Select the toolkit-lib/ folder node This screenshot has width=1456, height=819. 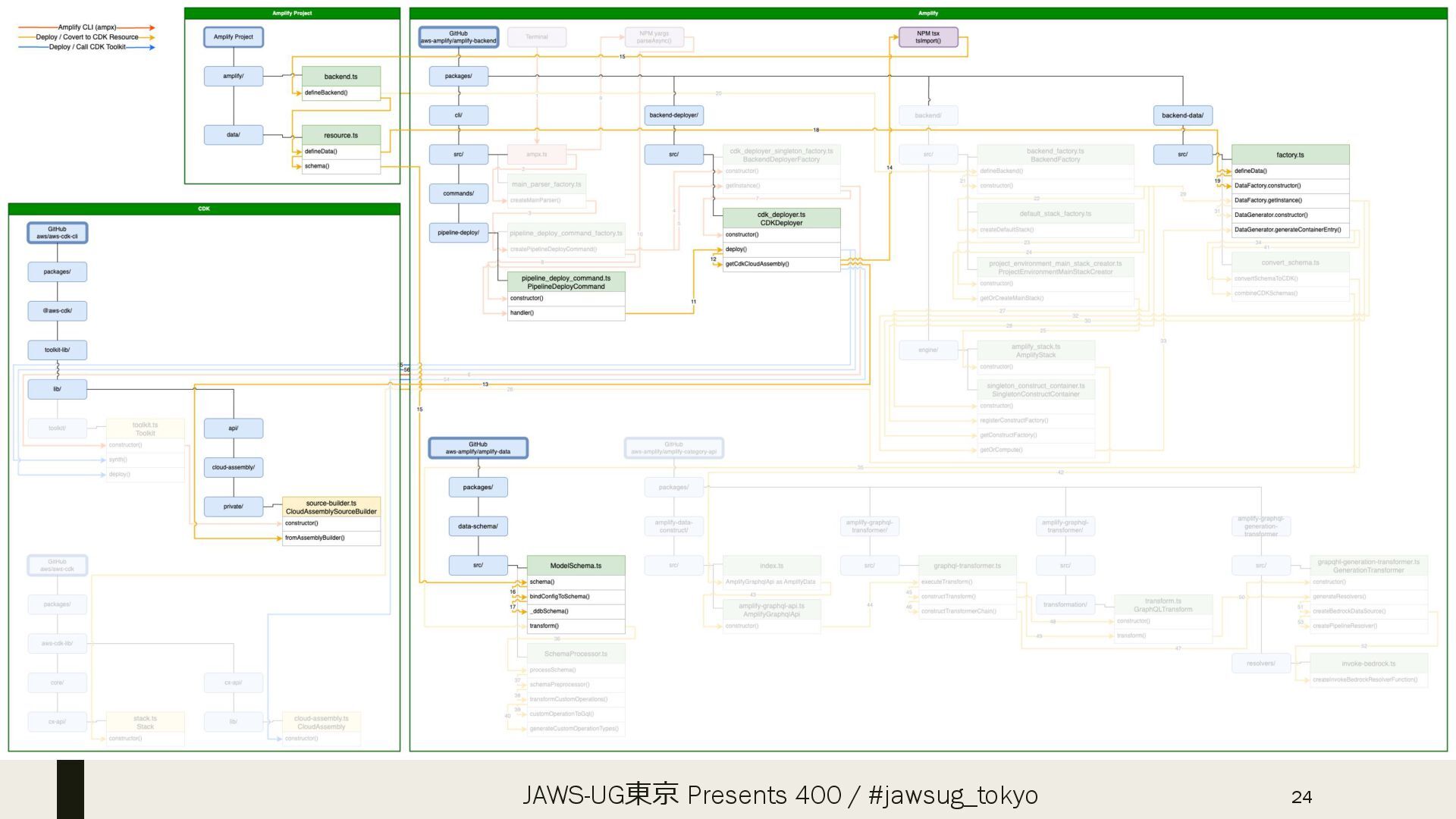click(57, 350)
